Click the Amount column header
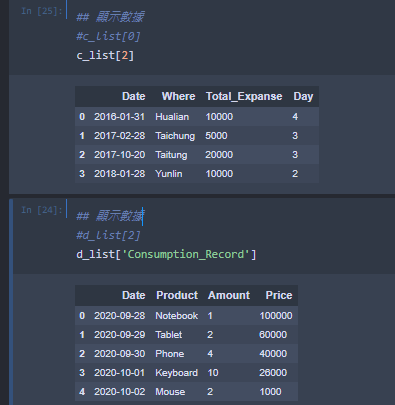 [229, 295]
